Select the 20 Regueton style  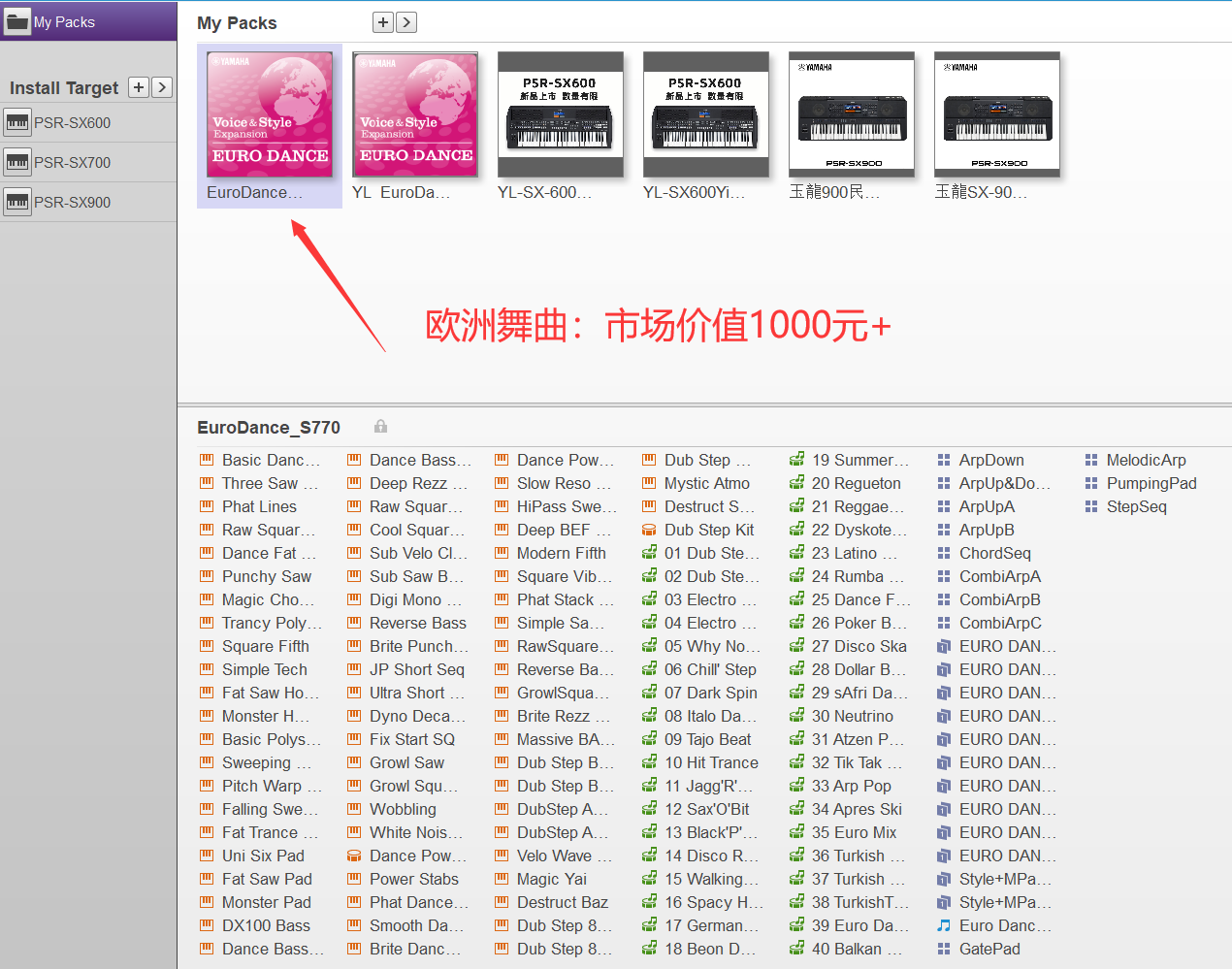point(857,483)
